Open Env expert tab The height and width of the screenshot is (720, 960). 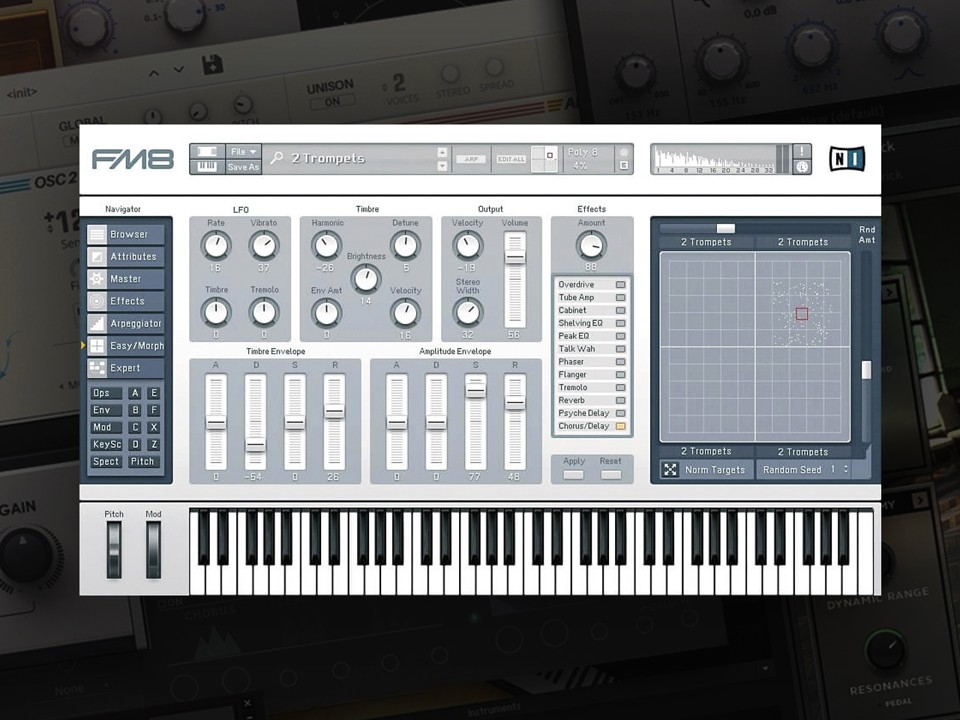click(x=105, y=410)
